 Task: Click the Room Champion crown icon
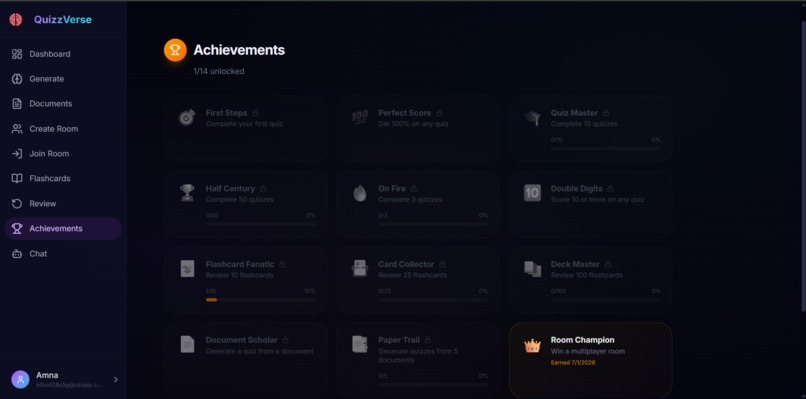tap(533, 346)
